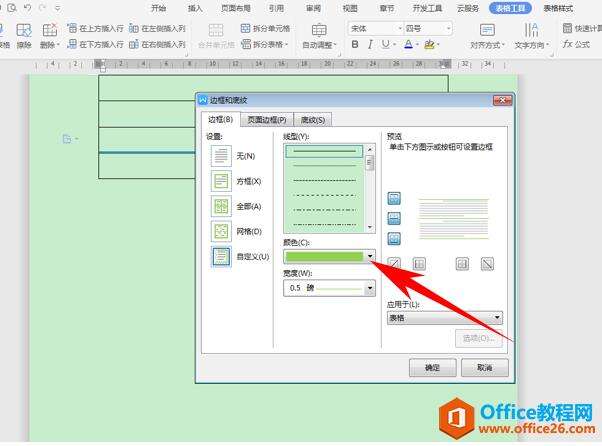Click the Undo icon in title bar
602x446 pixels.
pos(27,8)
